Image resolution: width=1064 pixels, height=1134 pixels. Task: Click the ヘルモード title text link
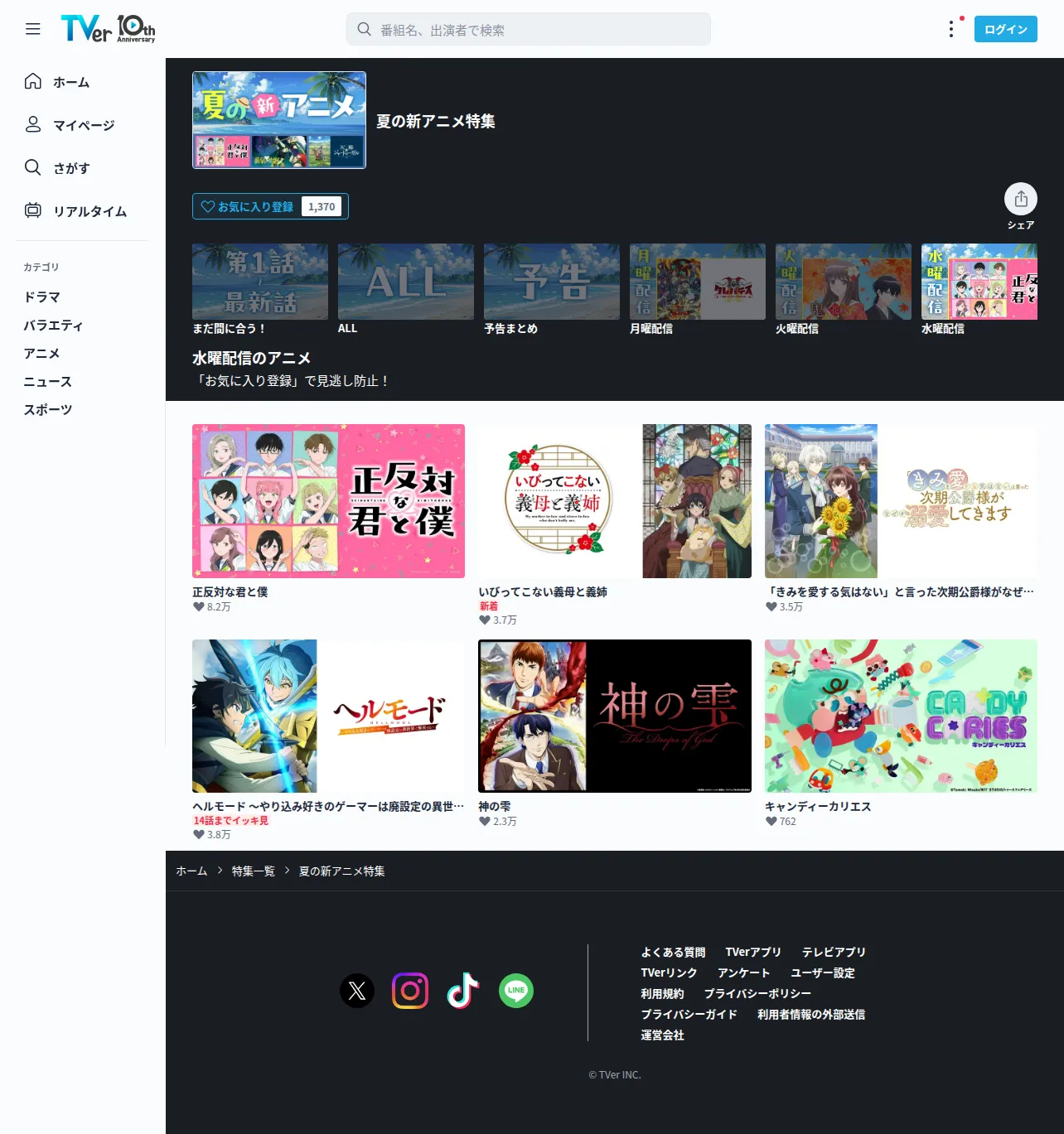[328, 807]
